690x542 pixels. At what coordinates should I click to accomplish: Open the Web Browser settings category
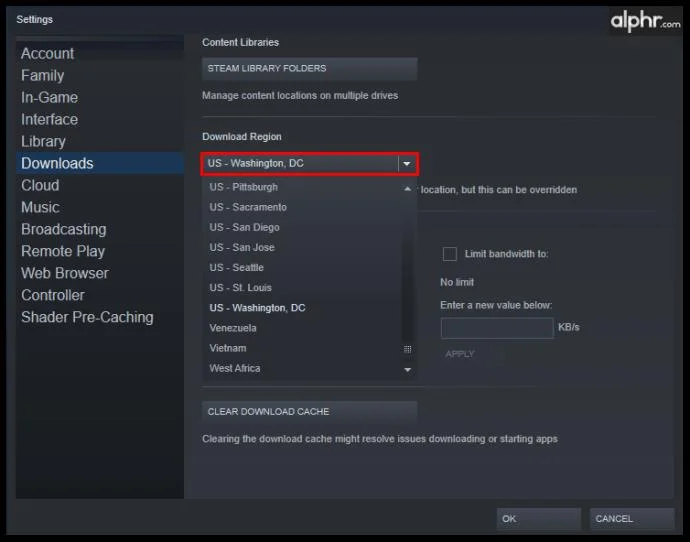[x=100, y=273]
